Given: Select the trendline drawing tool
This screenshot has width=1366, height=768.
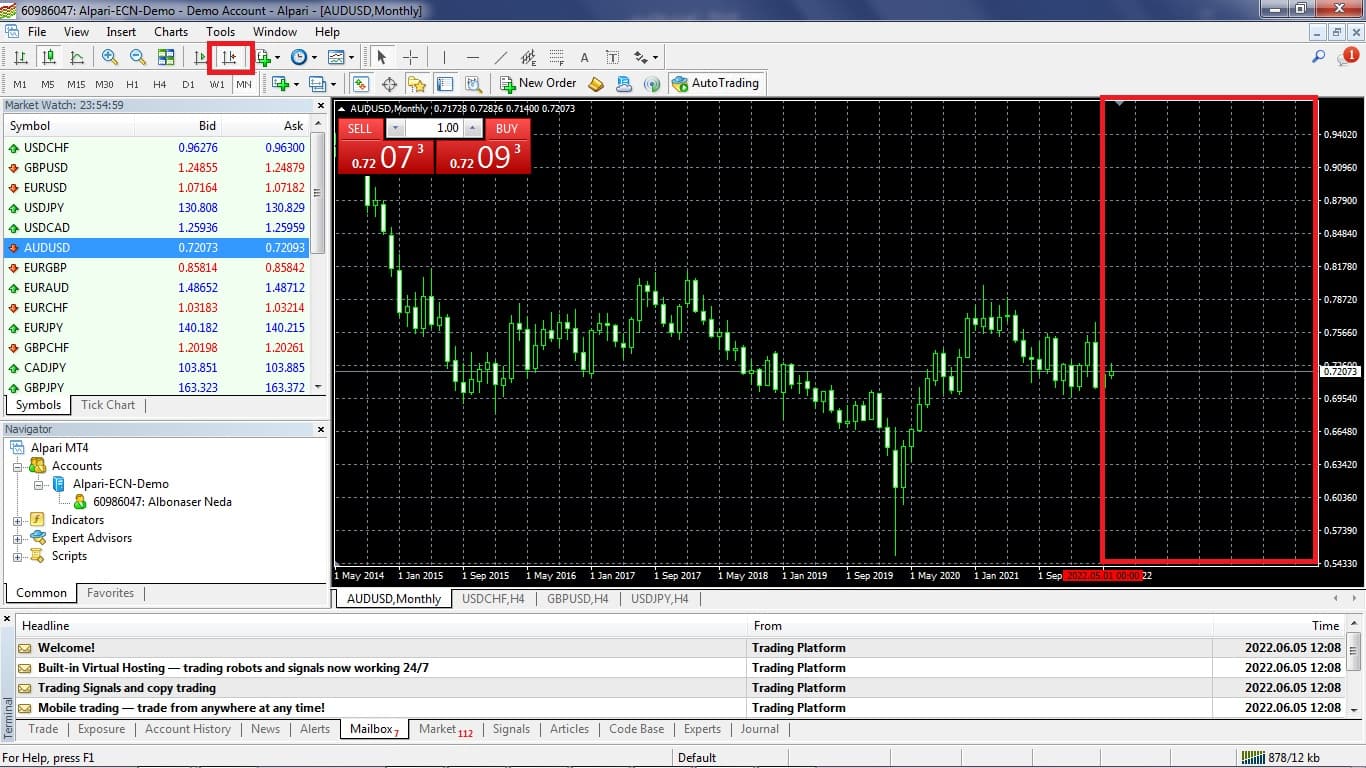Looking at the screenshot, I should (501, 58).
